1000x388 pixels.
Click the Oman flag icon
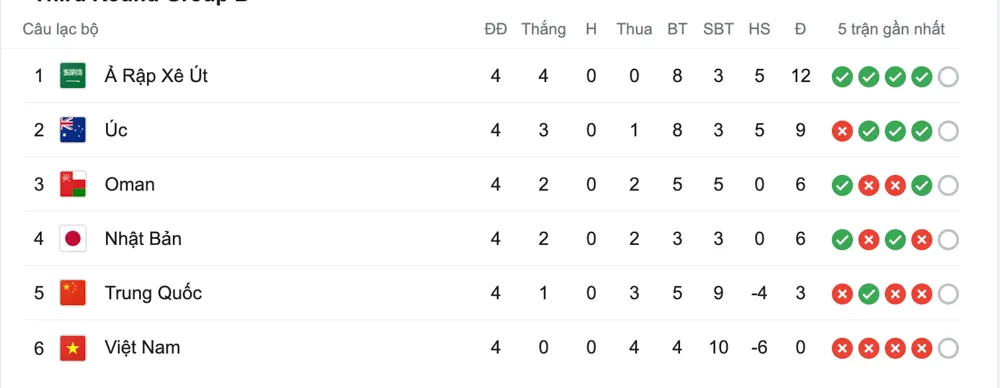click(73, 184)
